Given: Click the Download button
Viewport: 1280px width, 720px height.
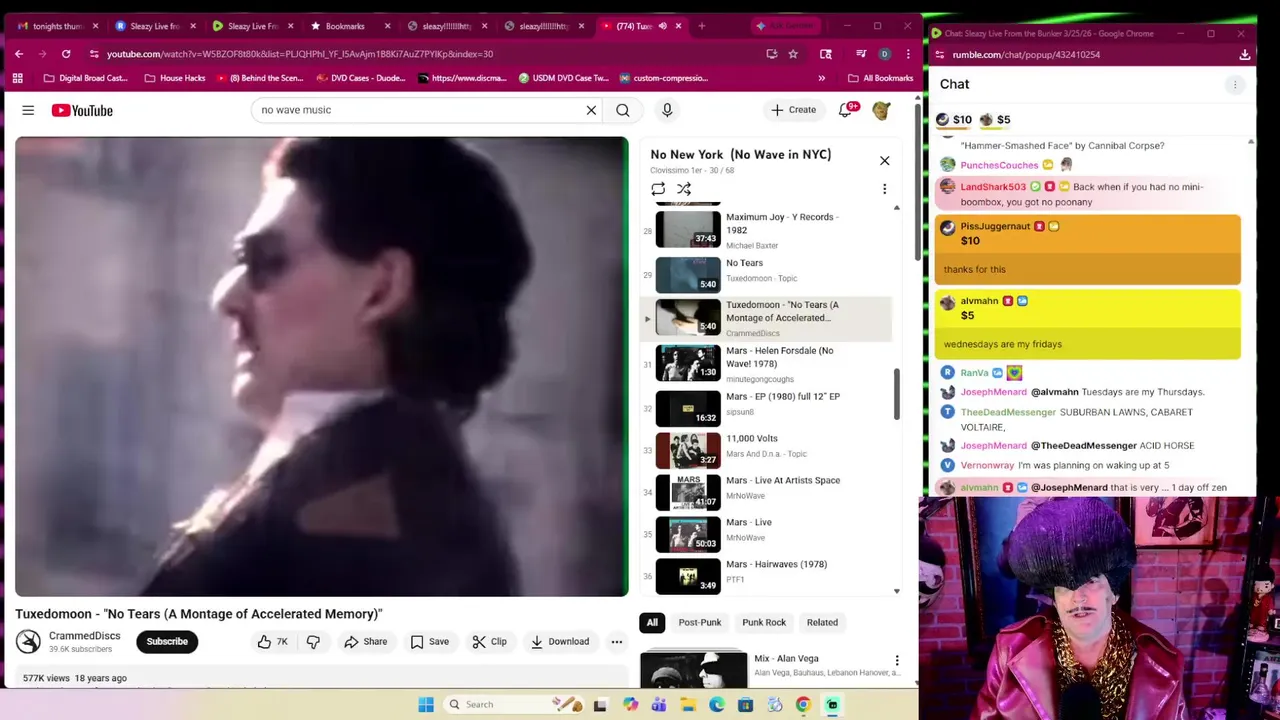Looking at the screenshot, I should click(559, 642).
